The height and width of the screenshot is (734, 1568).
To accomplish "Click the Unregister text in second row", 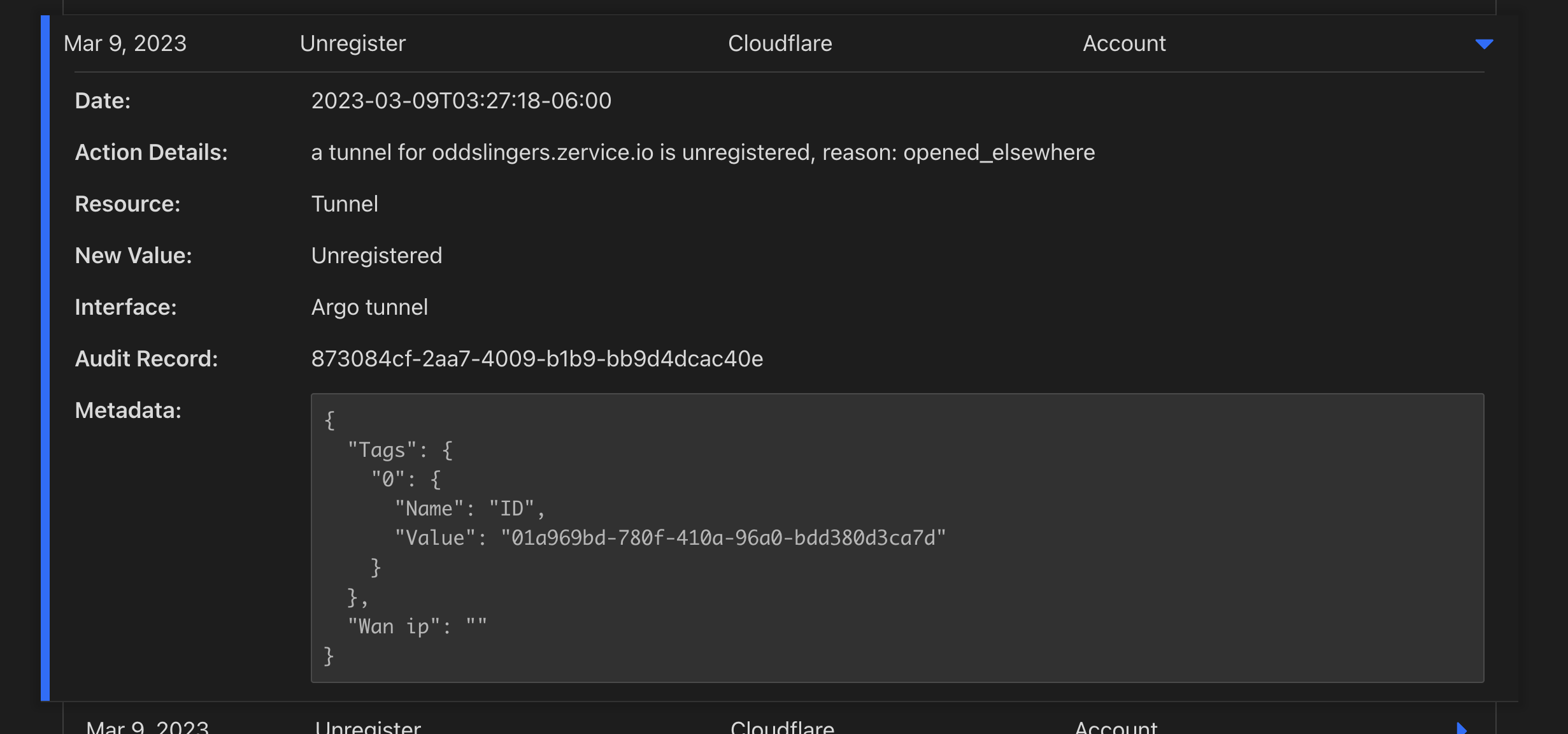I will tap(367, 727).
